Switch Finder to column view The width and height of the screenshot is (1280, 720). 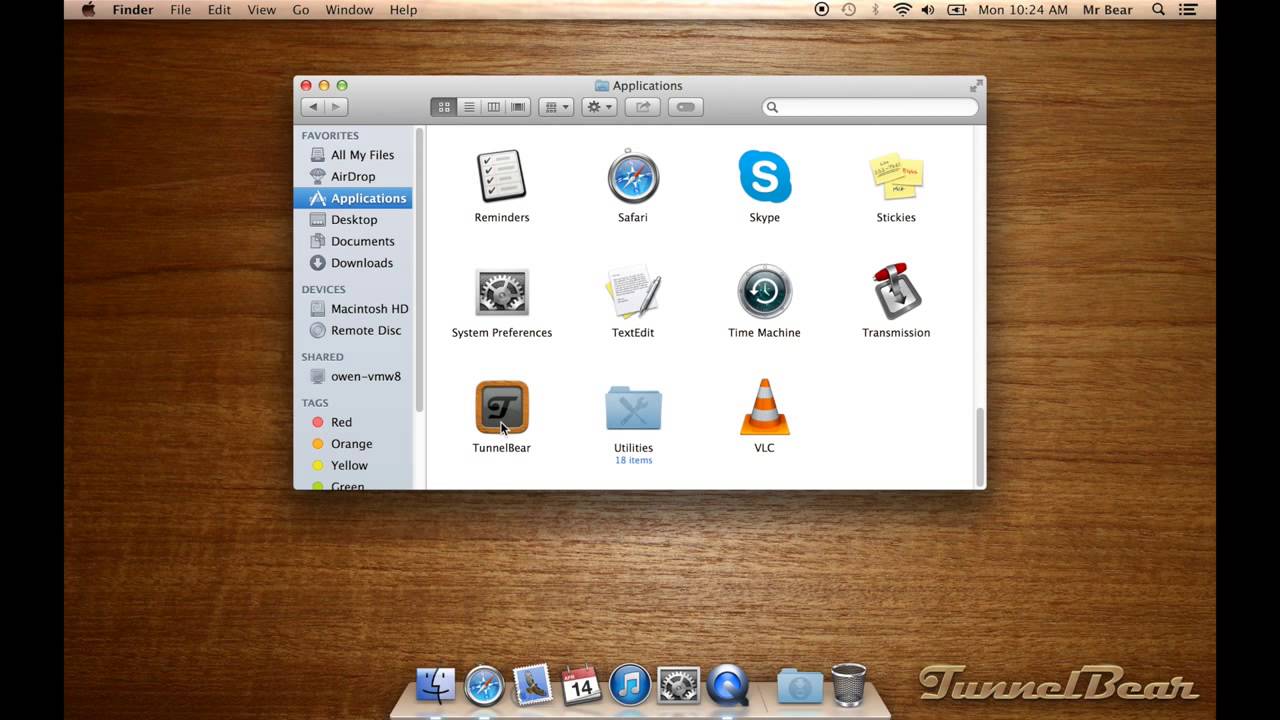pos(493,107)
